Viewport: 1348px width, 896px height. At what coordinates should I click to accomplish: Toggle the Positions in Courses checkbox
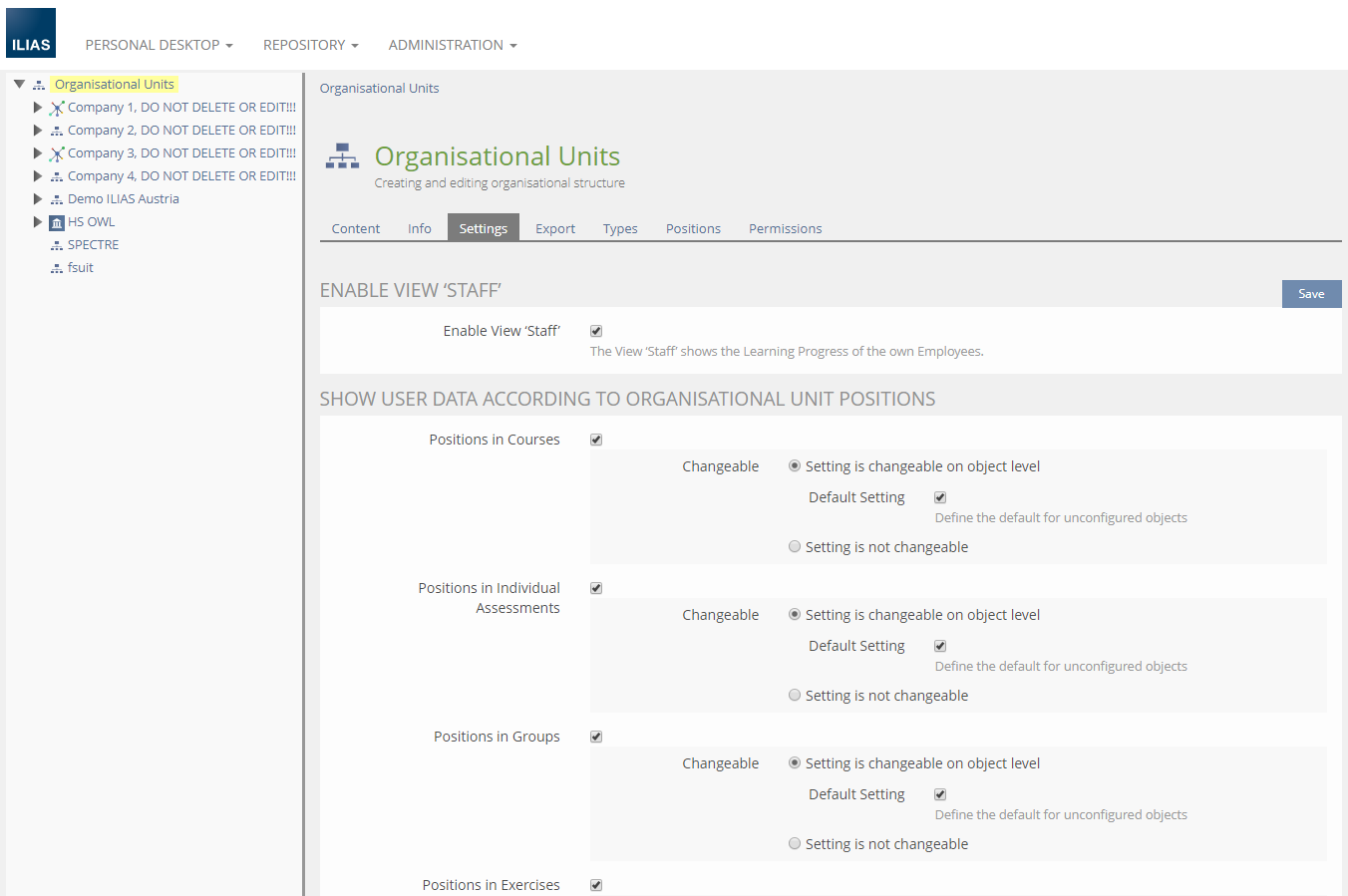coord(596,440)
